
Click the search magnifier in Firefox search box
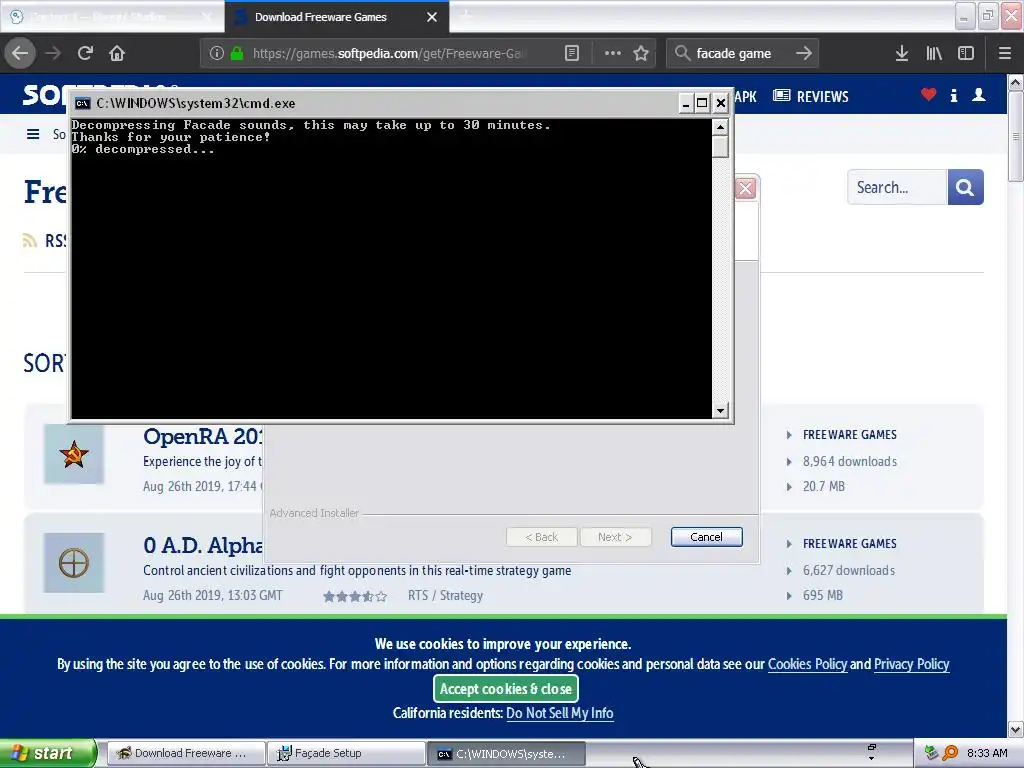[x=682, y=53]
